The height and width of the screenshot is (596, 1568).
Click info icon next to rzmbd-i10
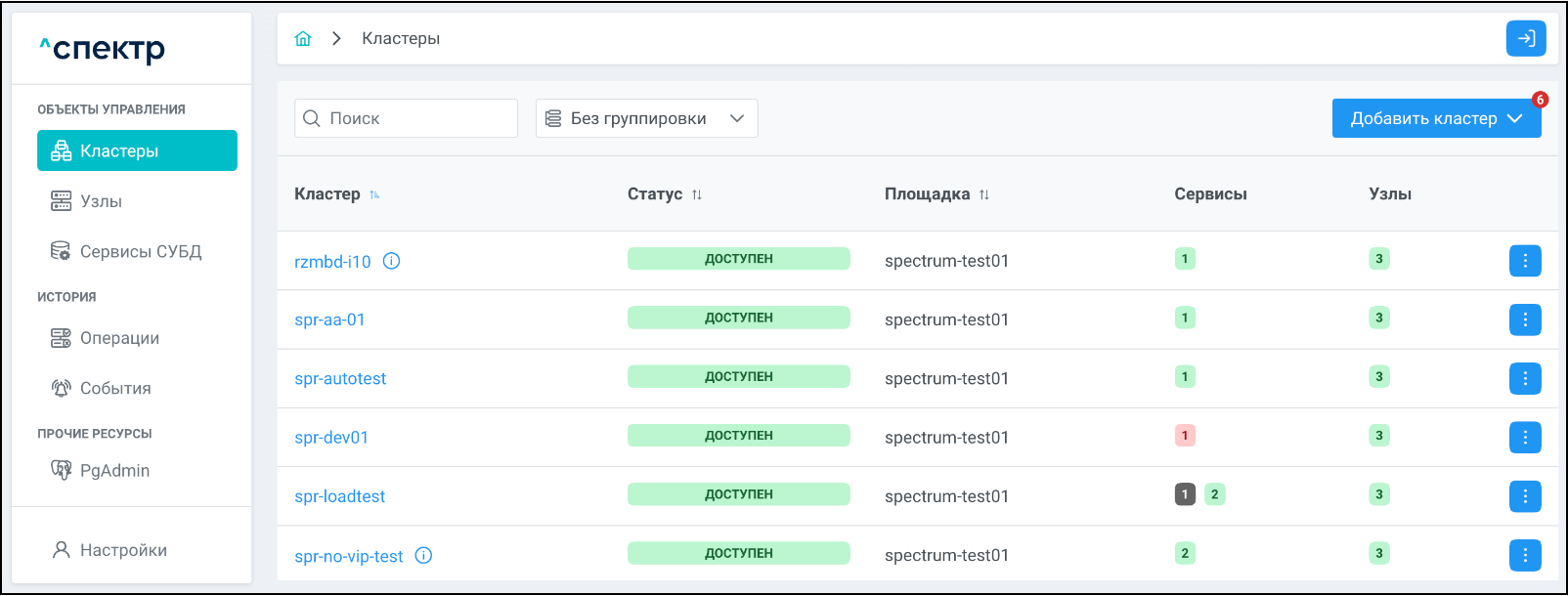tap(392, 261)
